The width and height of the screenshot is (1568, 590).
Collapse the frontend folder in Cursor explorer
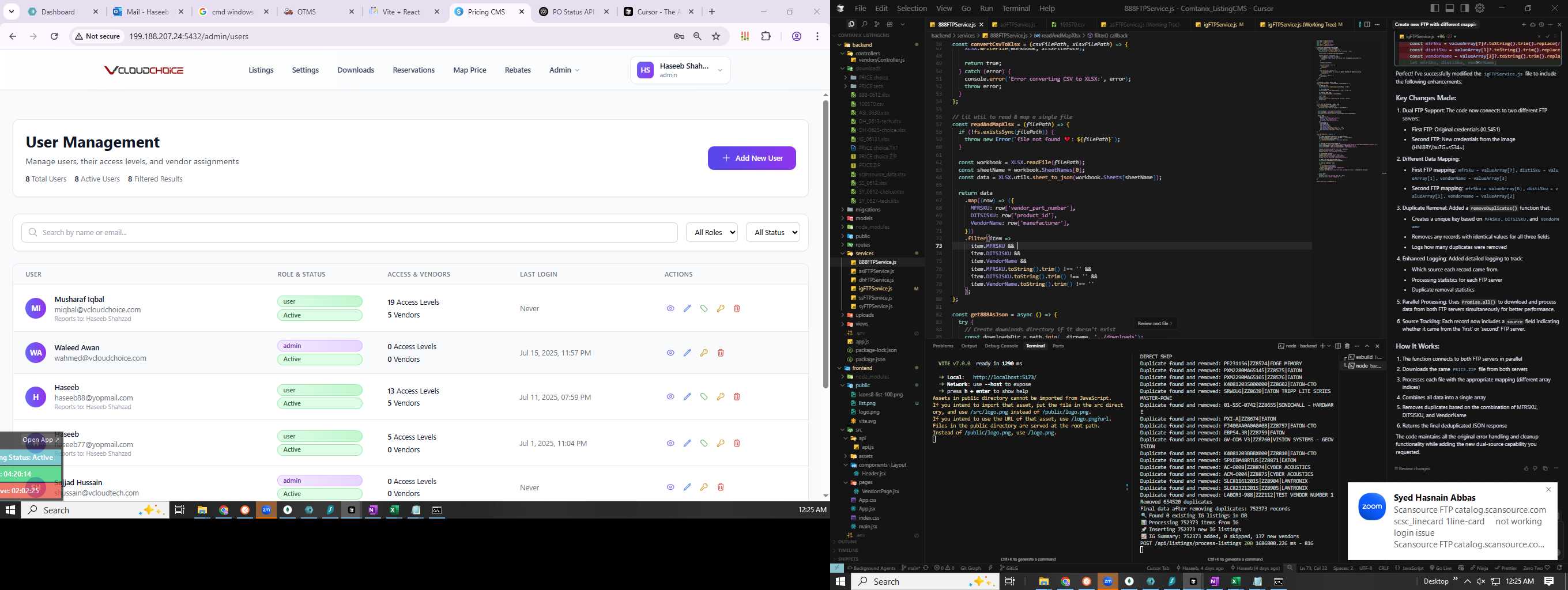pyautogui.click(x=862, y=368)
